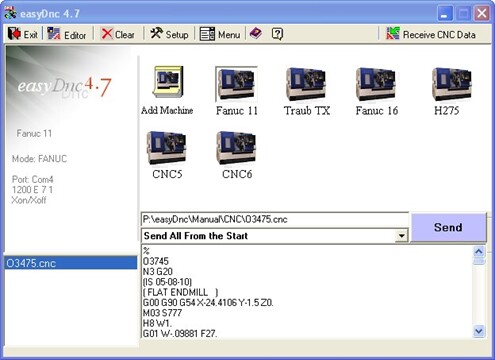This screenshot has width=495, height=360.
Task: Click the code line '(IS 05-08-10)'
Action: coord(167,282)
